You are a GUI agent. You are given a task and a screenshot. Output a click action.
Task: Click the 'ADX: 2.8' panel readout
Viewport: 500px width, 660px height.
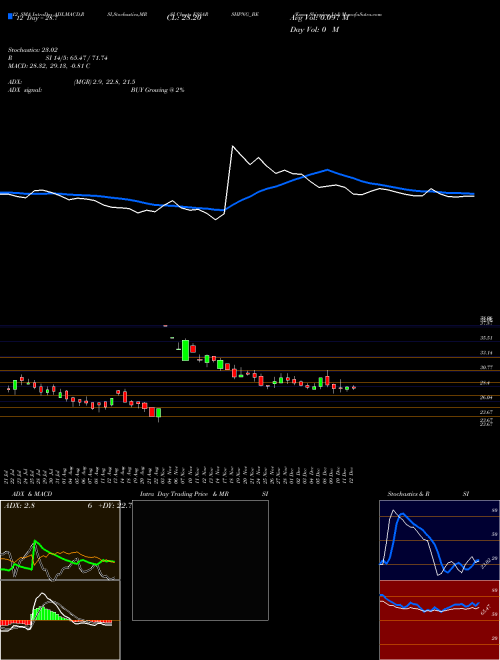[19, 506]
